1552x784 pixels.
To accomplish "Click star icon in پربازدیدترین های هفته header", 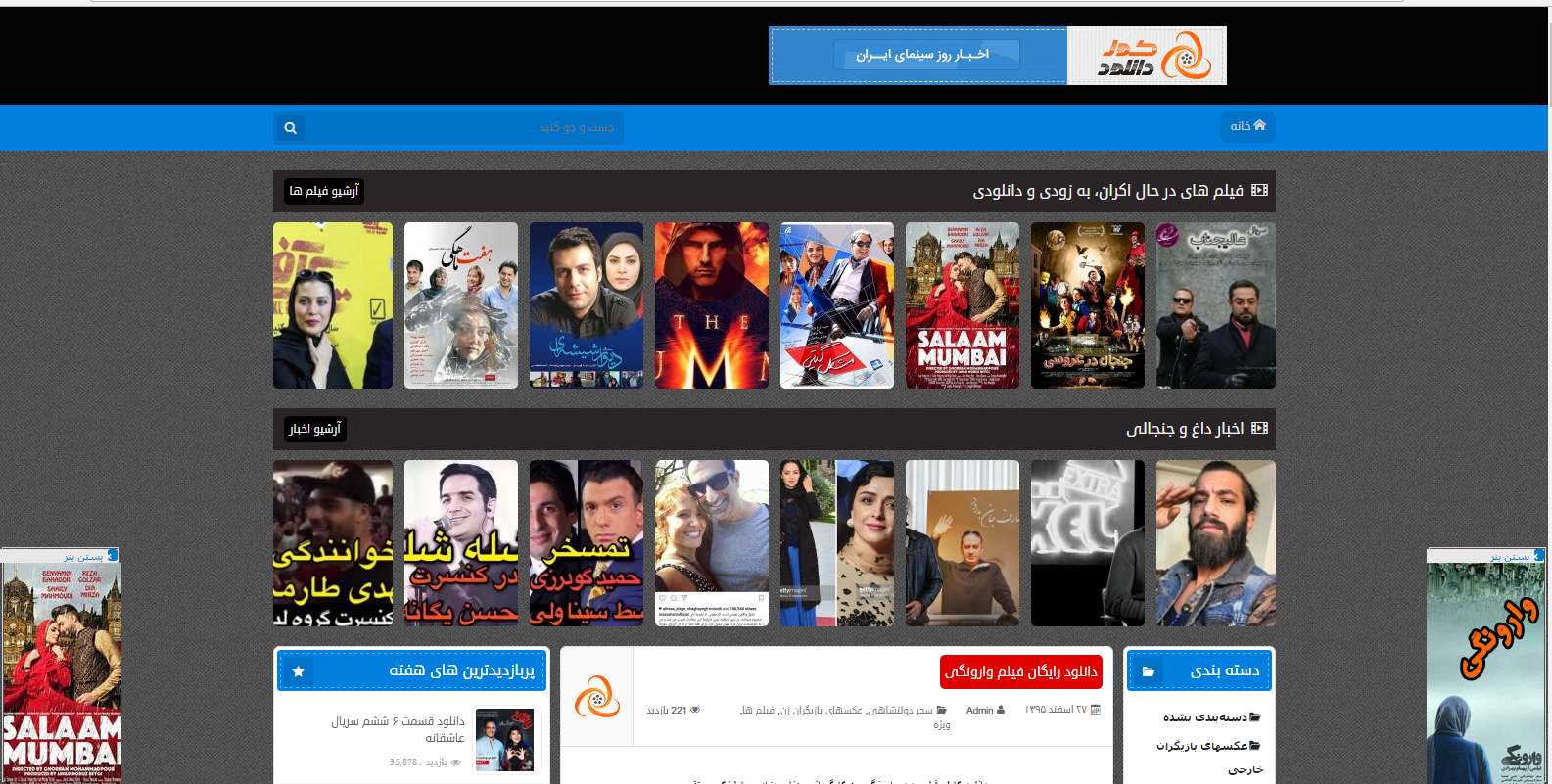I will pos(298,671).
